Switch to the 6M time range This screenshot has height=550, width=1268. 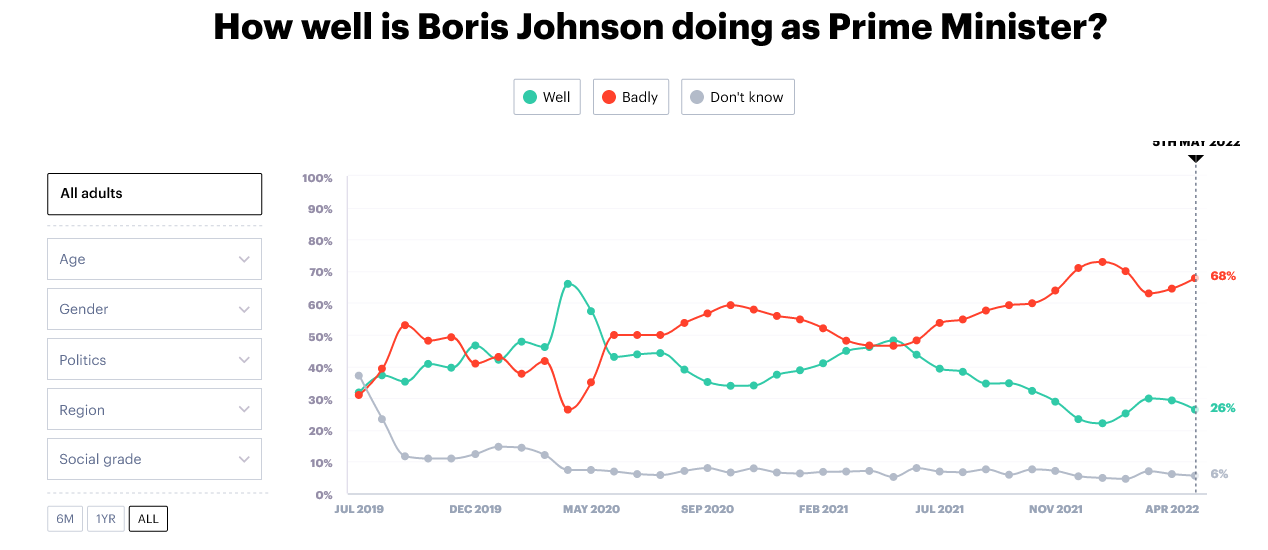tap(65, 519)
